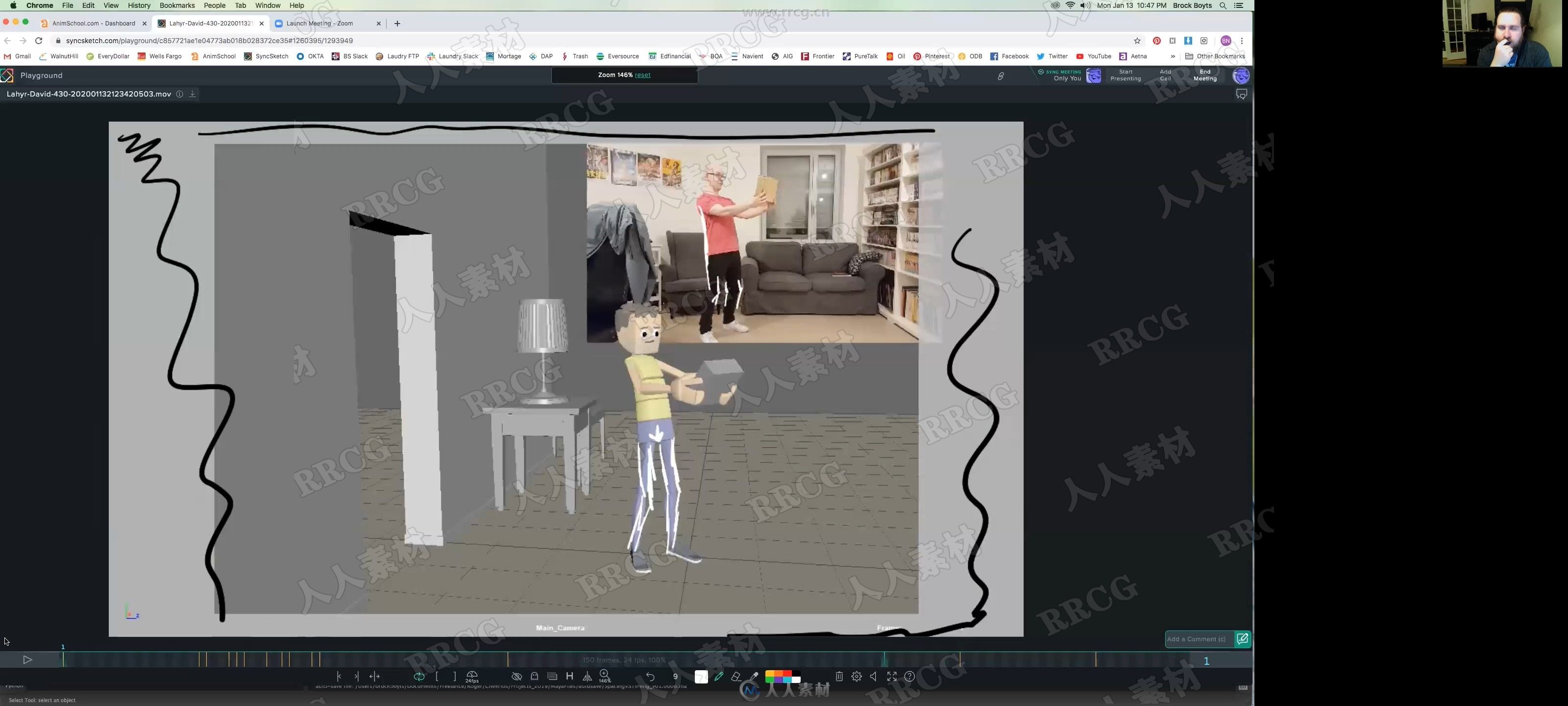Image resolution: width=1568 pixels, height=706 pixels.
Task: Expand hidden bookmarks chevron
Action: coord(1173,56)
